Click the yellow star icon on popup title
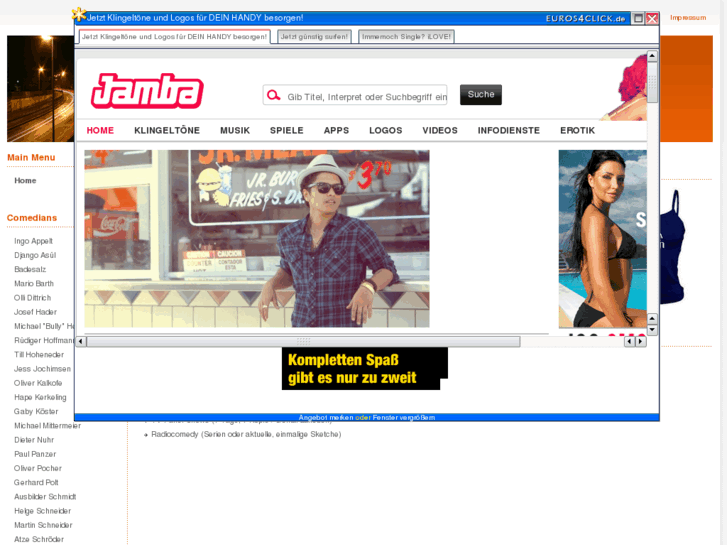727x545 pixels. [x=79, y=14]
